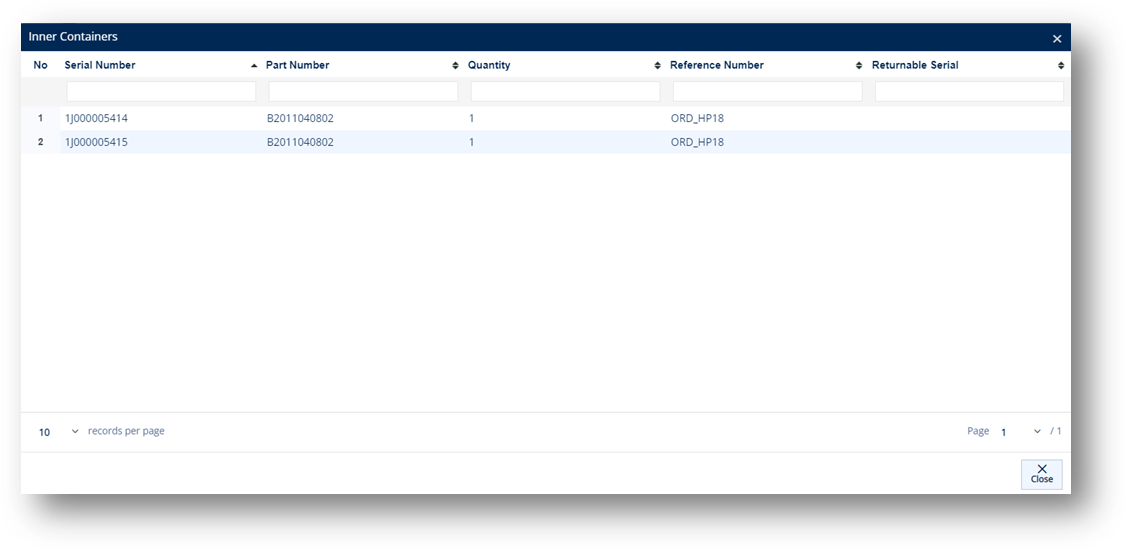The image size is (1126, 549).
Task: Click the Close button at bottom right
Action: click(1041, 474)
